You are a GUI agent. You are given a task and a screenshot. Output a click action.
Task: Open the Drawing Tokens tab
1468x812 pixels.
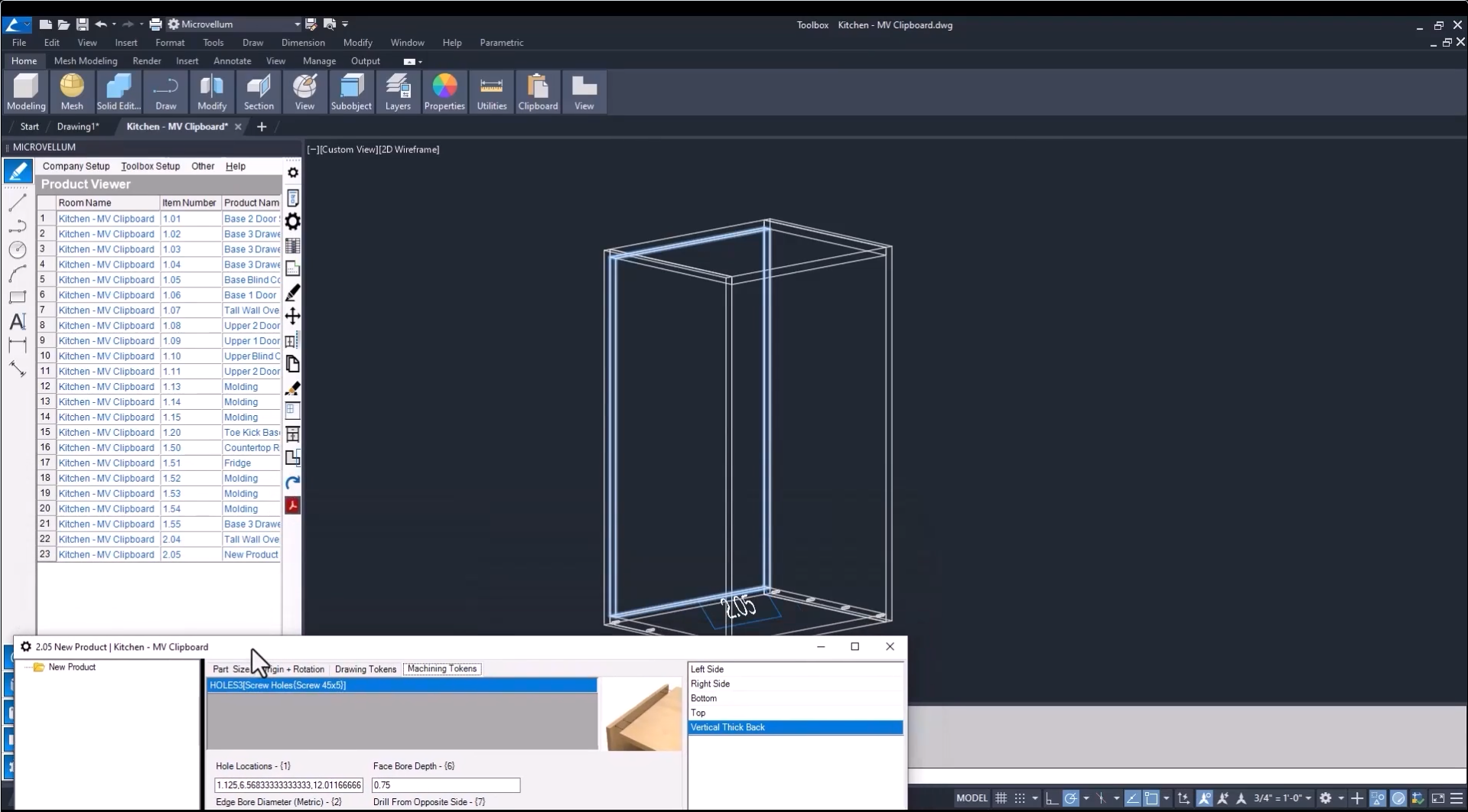click(366, 669)
